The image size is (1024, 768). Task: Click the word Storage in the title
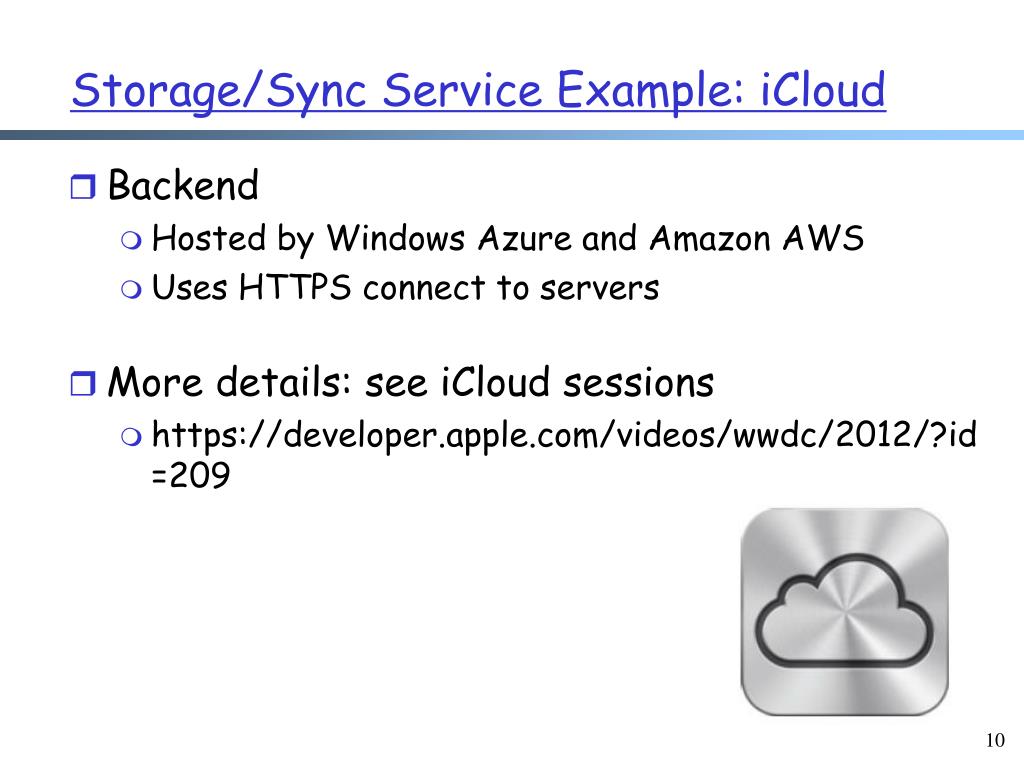tap(157, 91)
